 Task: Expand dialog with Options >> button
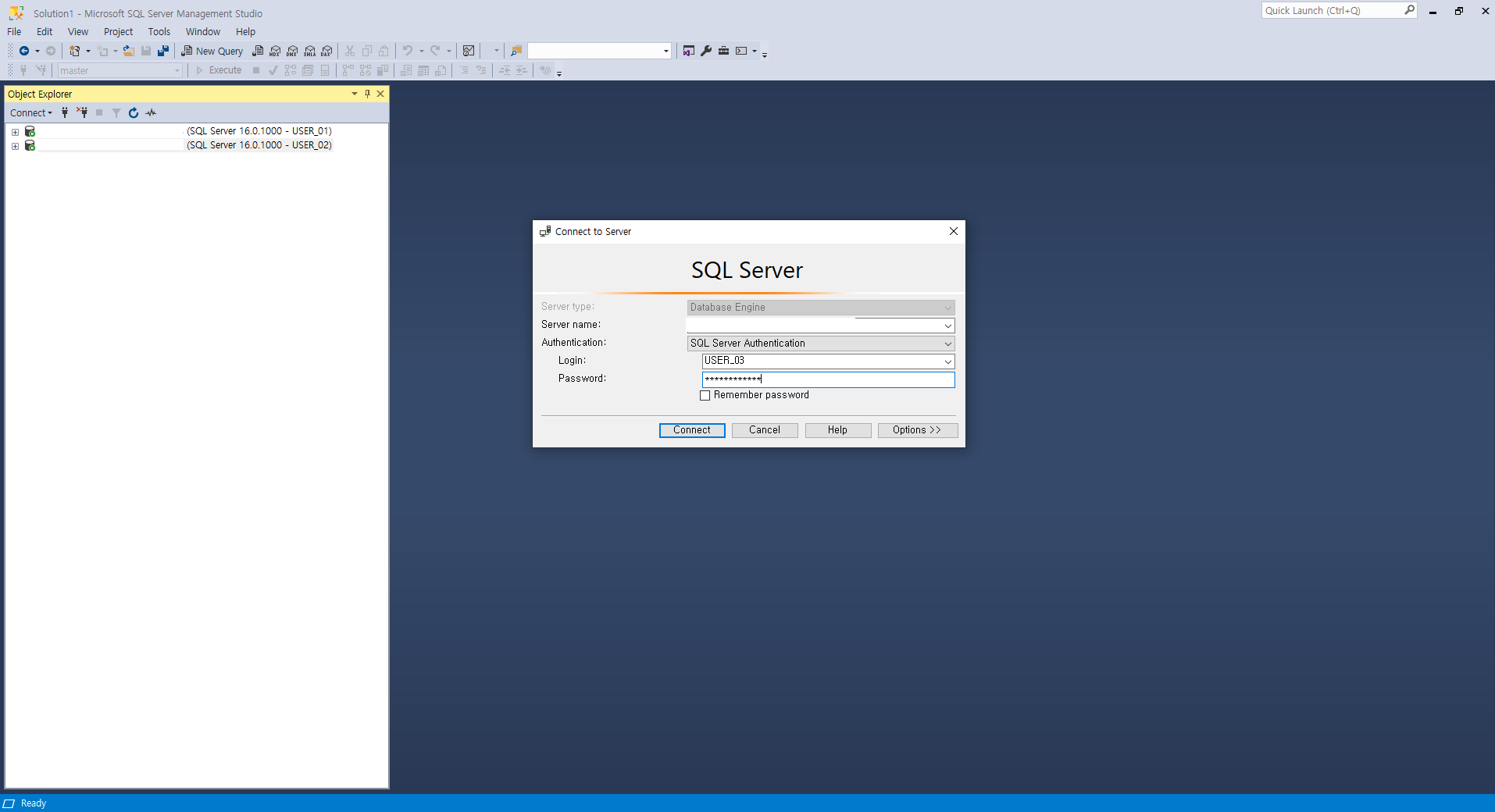[x=918, y=430]
